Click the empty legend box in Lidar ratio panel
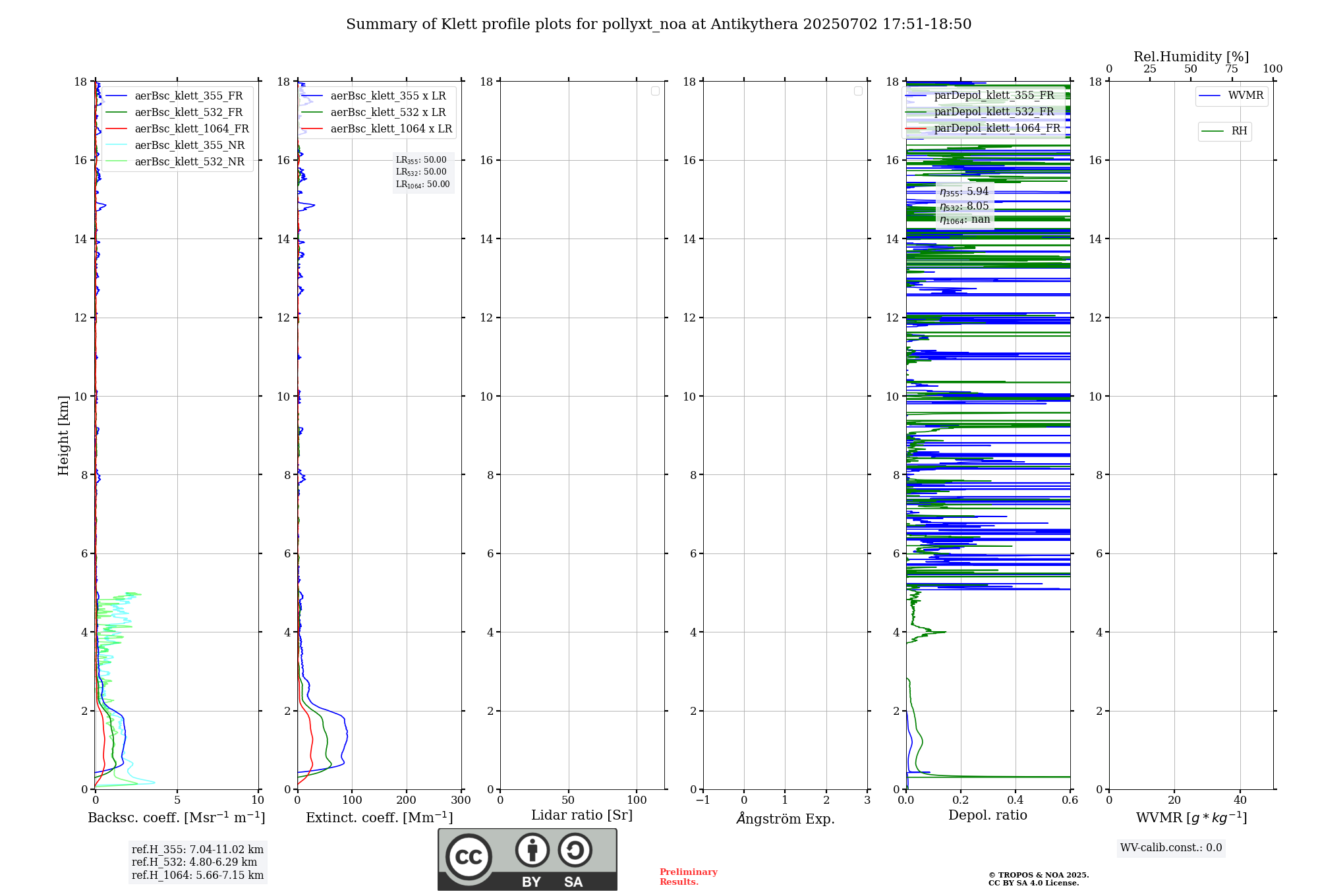 pyautogui.click(x=655, y=91)
